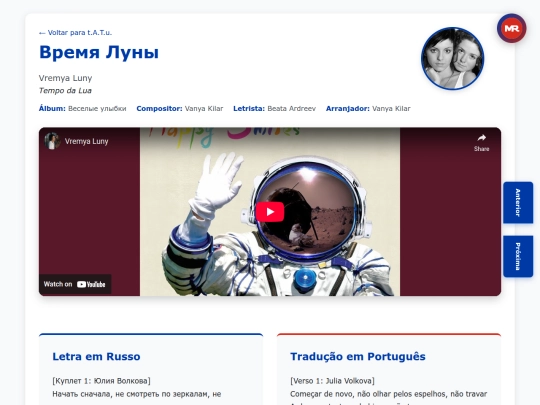540x405 pixels.
Task: Click album name Веселые улыбки
Action: pos(97,108)
